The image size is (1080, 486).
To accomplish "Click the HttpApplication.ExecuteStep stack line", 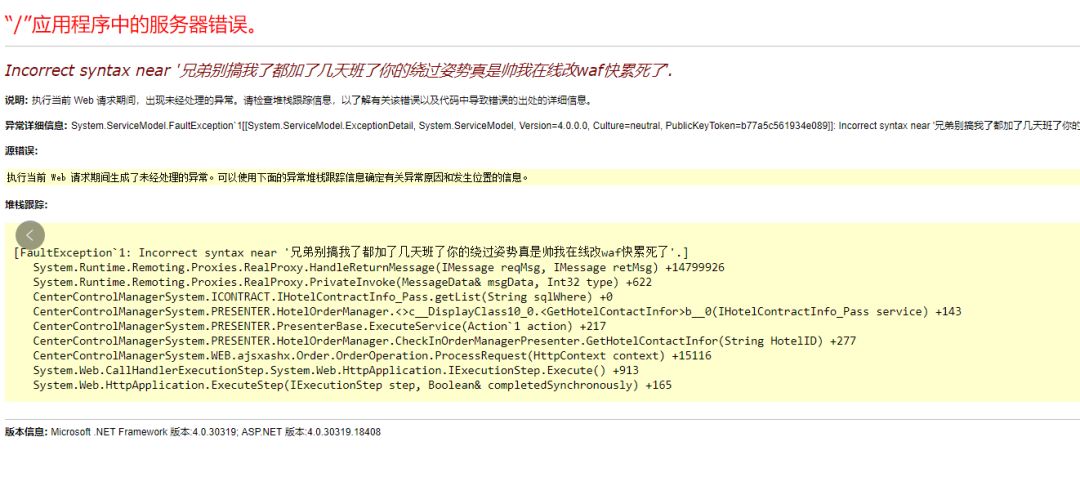I will (352, 385).
